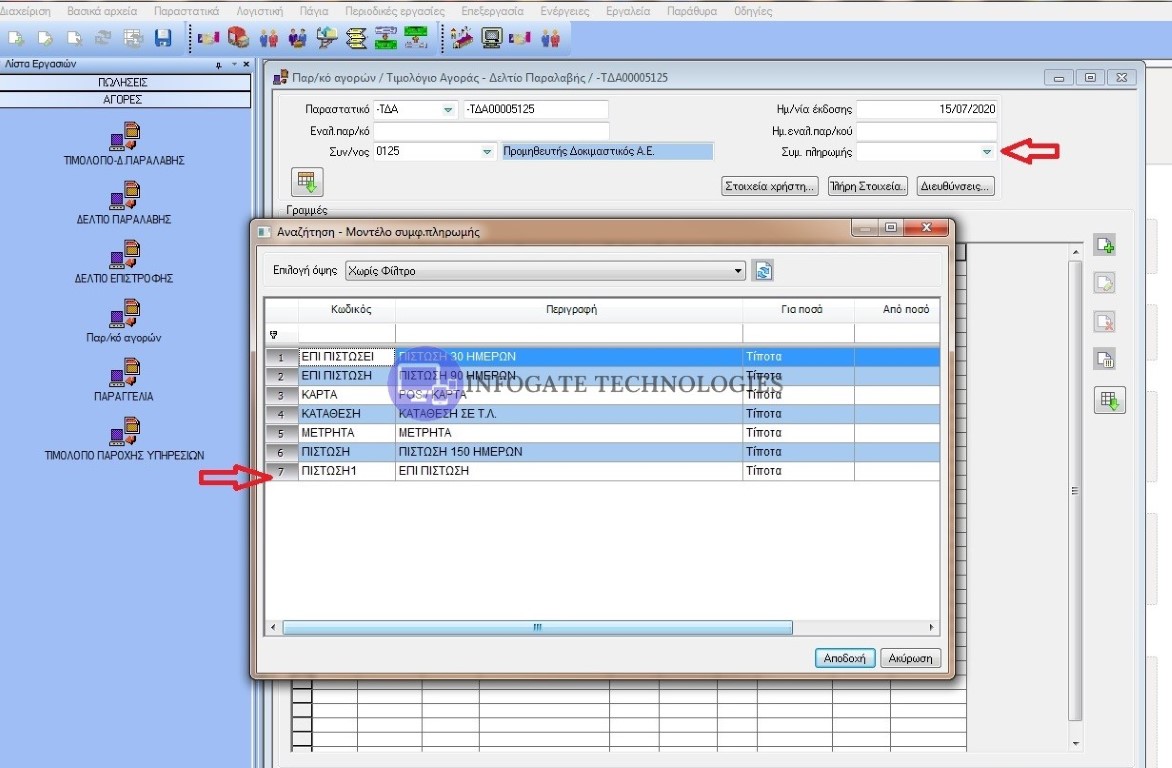This screenshot has width=1172, height=768.
Task: Click the computer monitor toolbar icon
Action: pyautogui.click(x=491, y=38)
